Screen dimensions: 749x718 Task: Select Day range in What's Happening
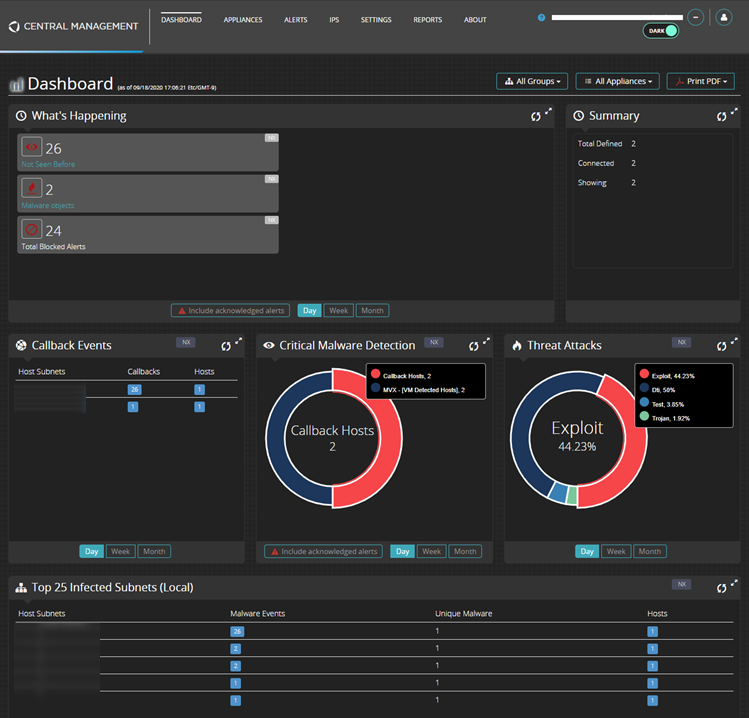tap(310, 311)
